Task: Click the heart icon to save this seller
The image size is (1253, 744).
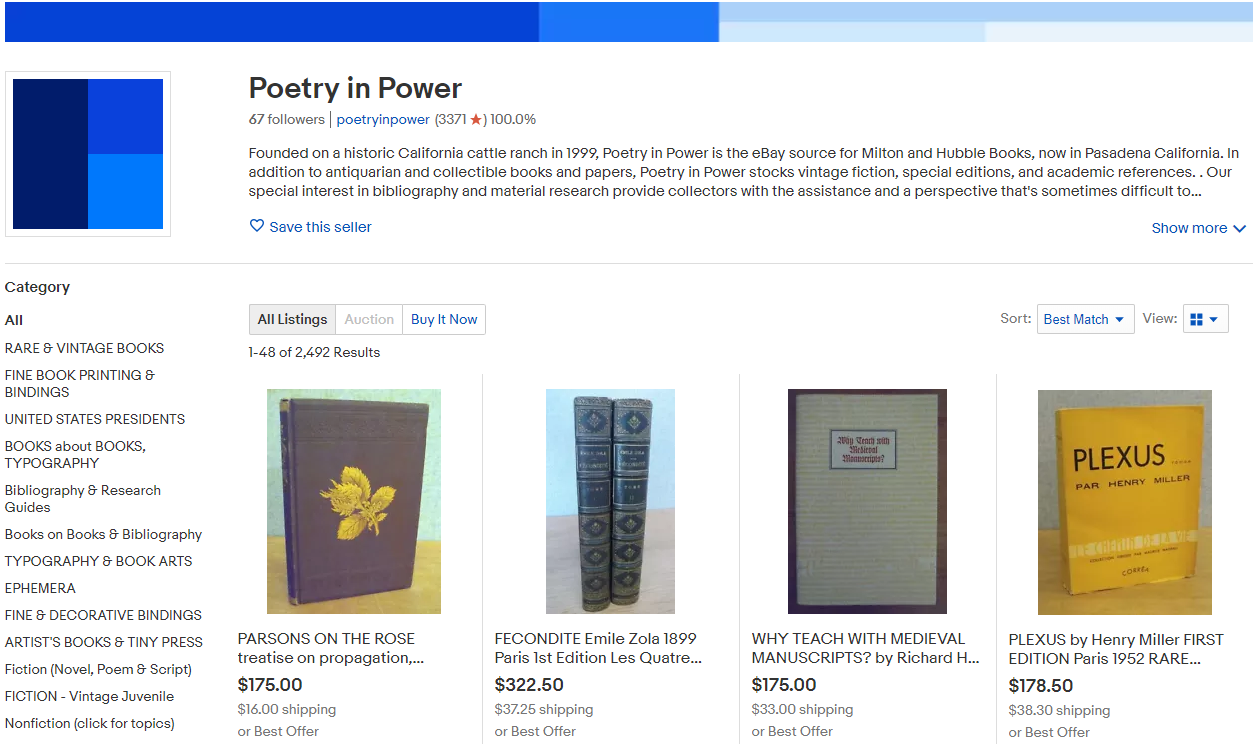Action: (257, 226)
